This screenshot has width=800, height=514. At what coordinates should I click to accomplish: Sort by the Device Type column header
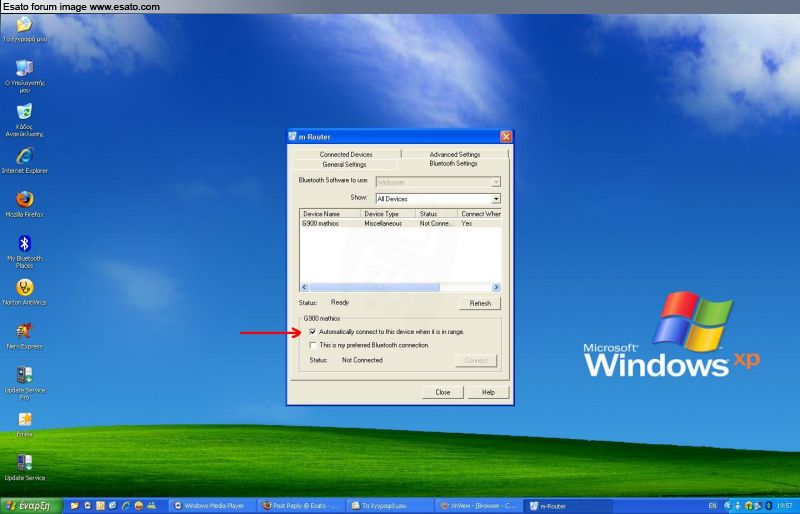click(x=388, y=213)
